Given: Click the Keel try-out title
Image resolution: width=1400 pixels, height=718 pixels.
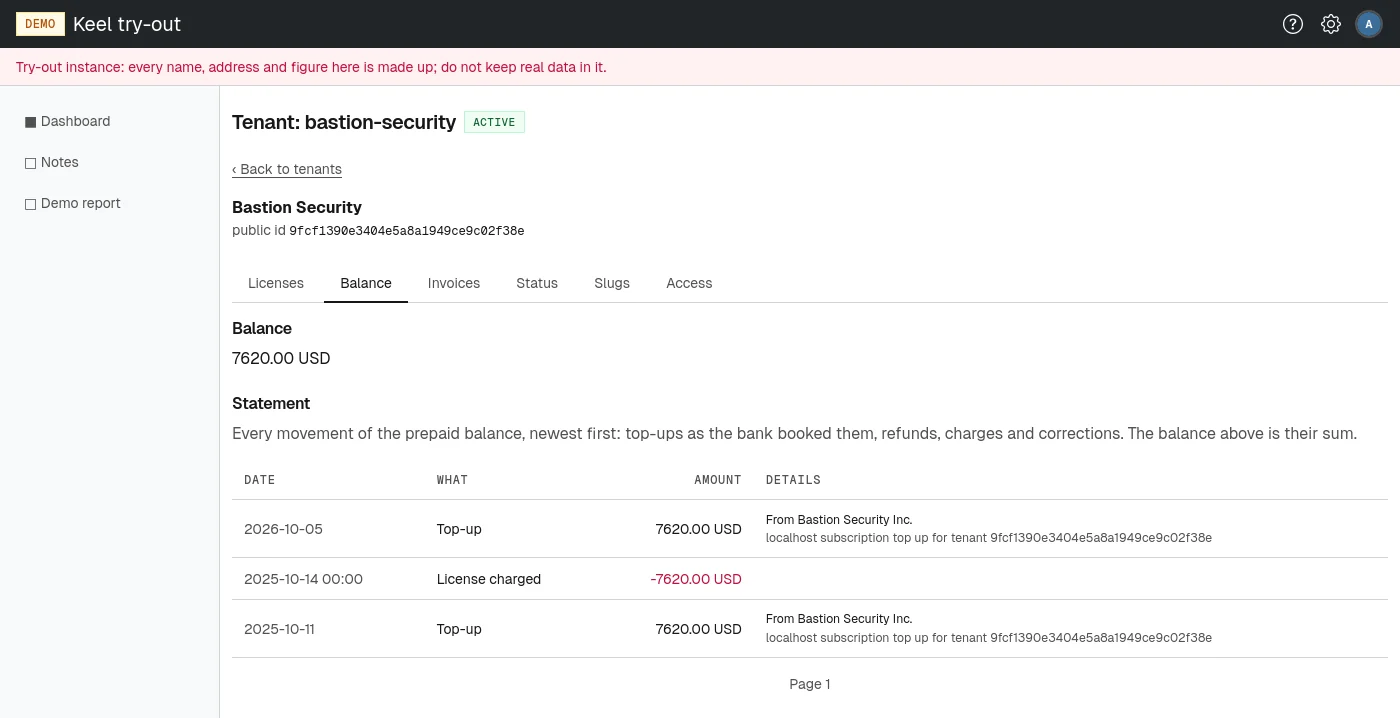Looking at the screenshot, I should click(x=127, y=24).
